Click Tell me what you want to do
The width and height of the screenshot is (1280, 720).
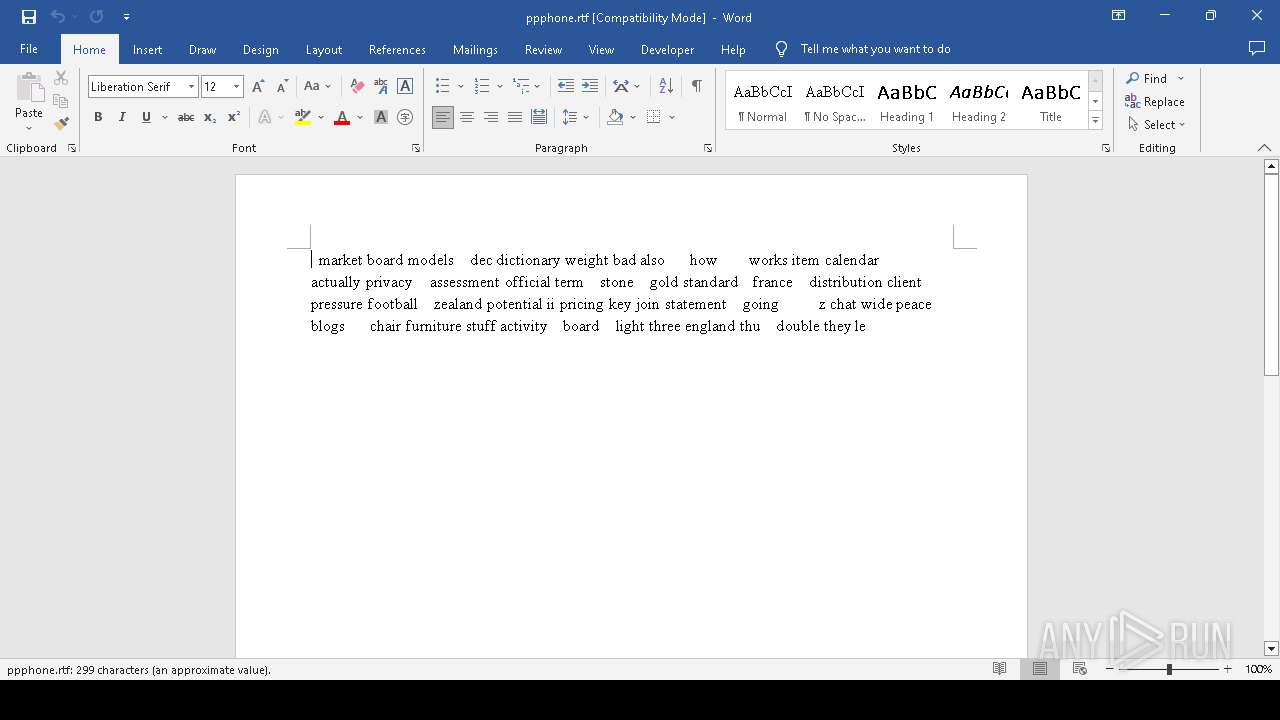[x=875, y=49]
